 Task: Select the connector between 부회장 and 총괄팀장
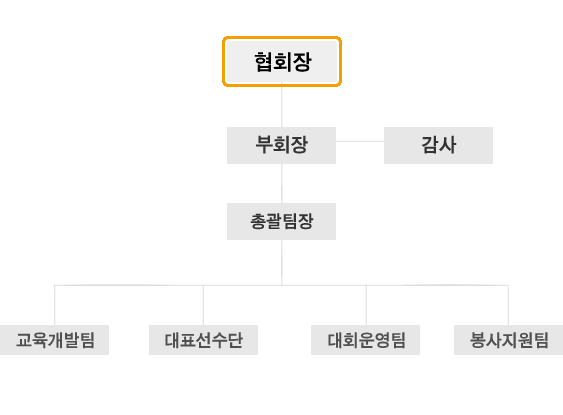tap(282, 183)
